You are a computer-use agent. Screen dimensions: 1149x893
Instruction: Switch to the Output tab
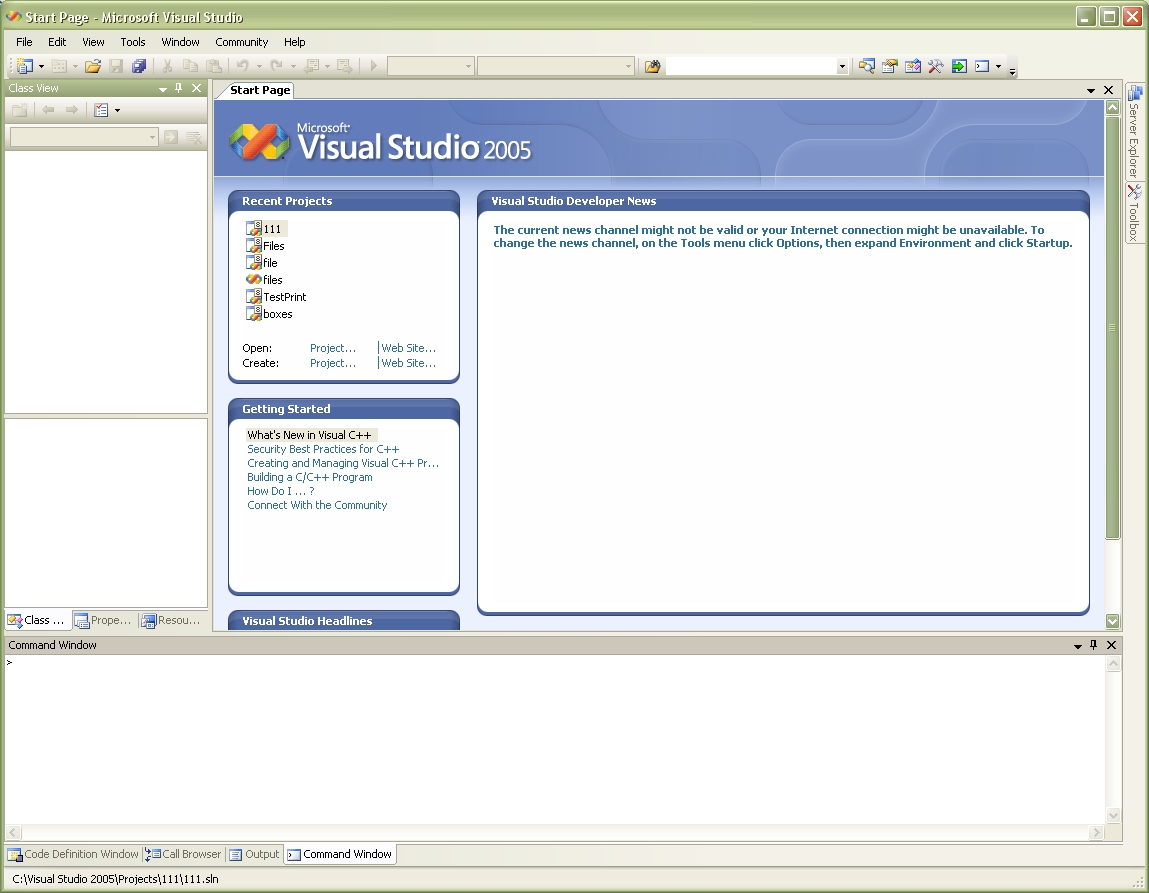(254, 854)
